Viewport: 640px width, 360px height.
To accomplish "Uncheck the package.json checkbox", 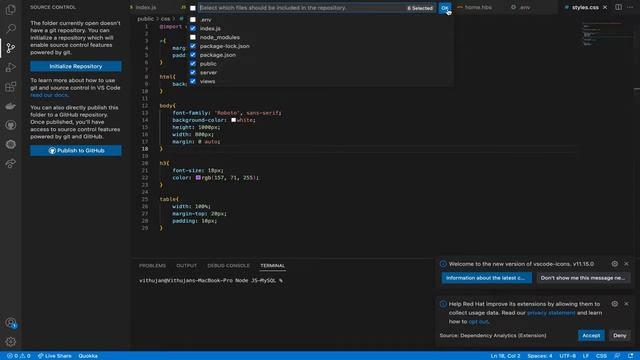I will click(193, 55).
